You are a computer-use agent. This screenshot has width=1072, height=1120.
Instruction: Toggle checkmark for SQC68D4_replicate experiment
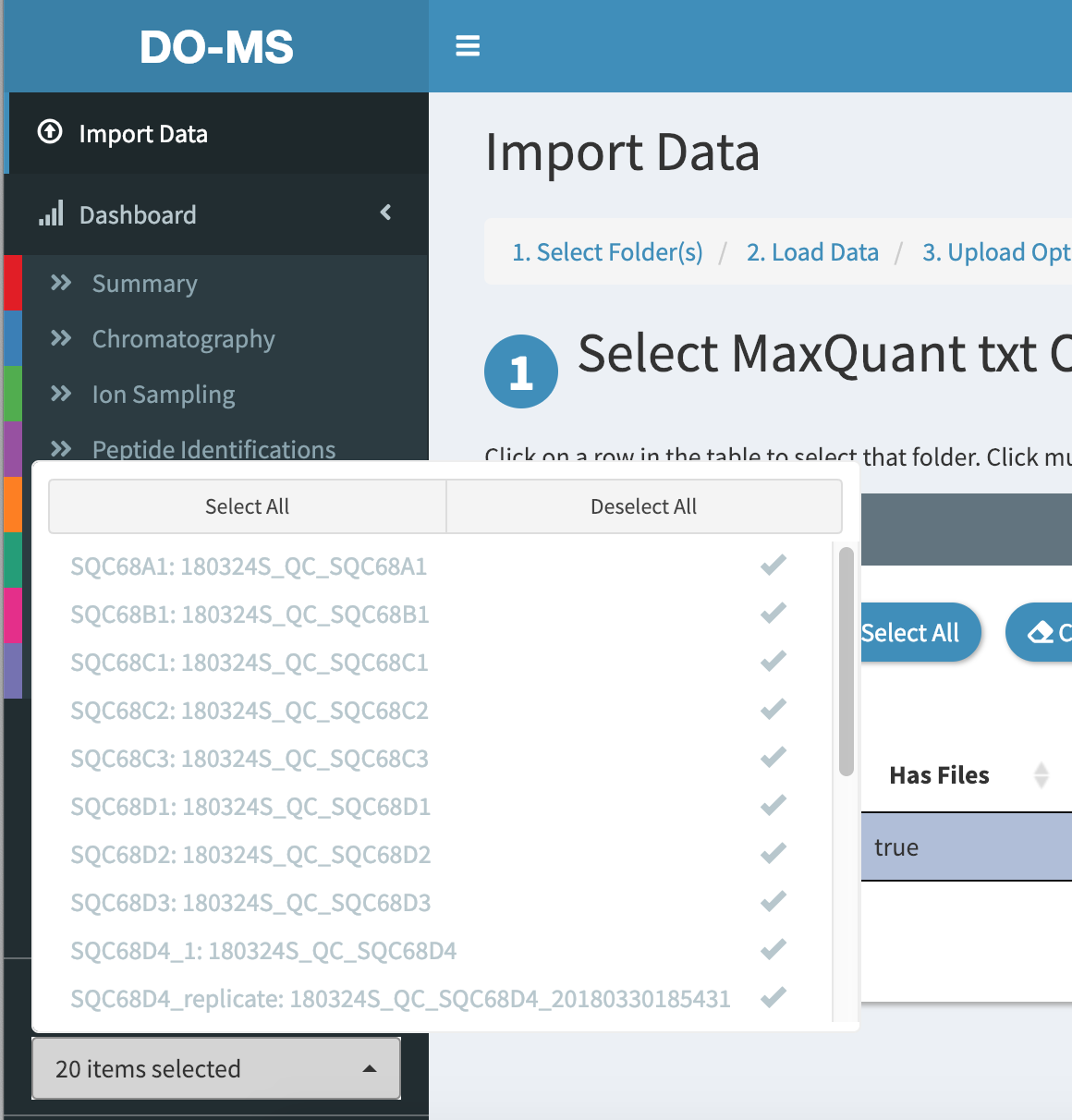pos(774,997)
